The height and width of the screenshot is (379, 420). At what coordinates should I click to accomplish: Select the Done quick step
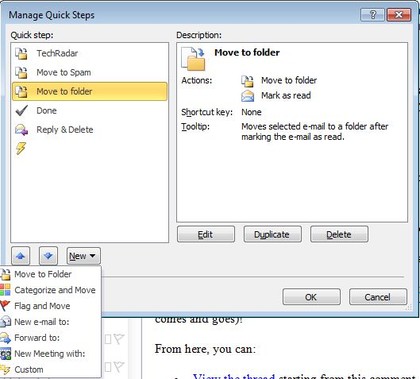click(89, 111)
